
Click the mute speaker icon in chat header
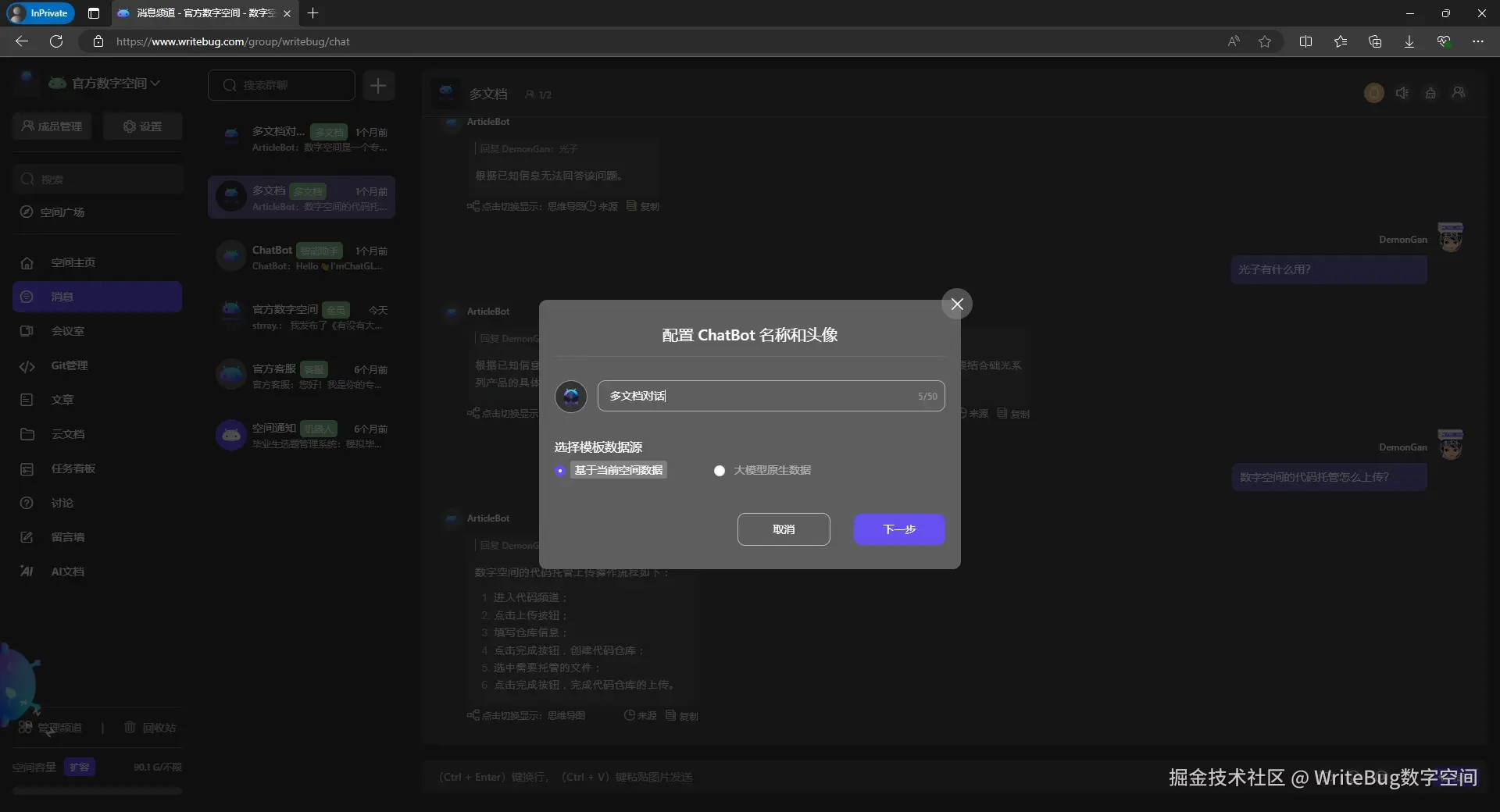(1402, 93)
